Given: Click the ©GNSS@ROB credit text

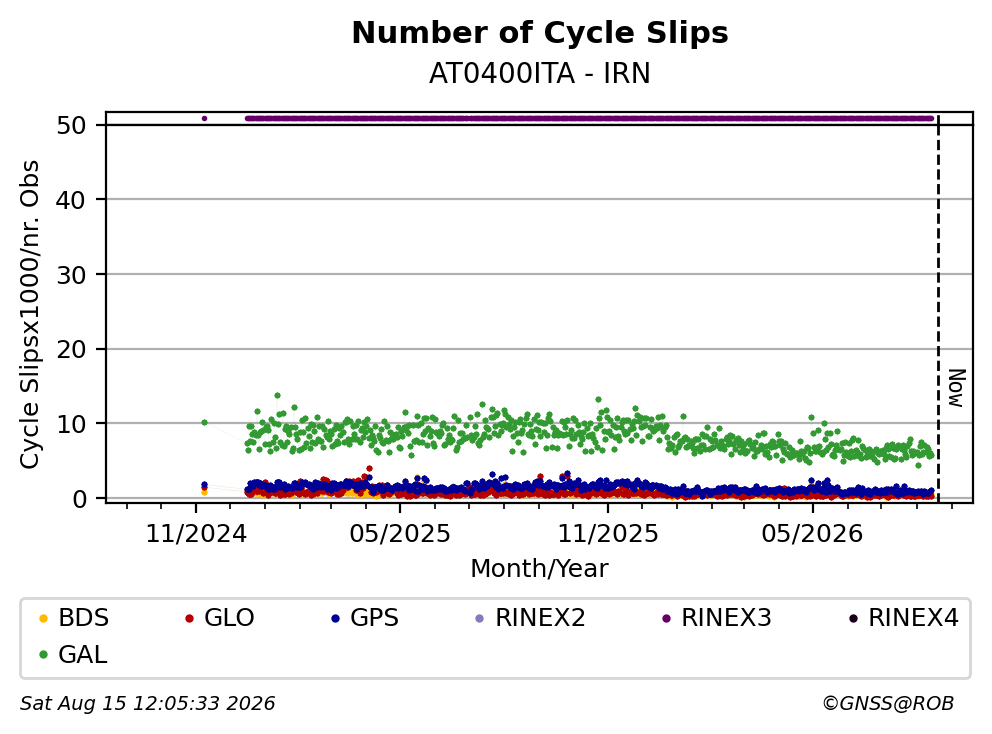Looking at the screenshot, I should (888, 704).
